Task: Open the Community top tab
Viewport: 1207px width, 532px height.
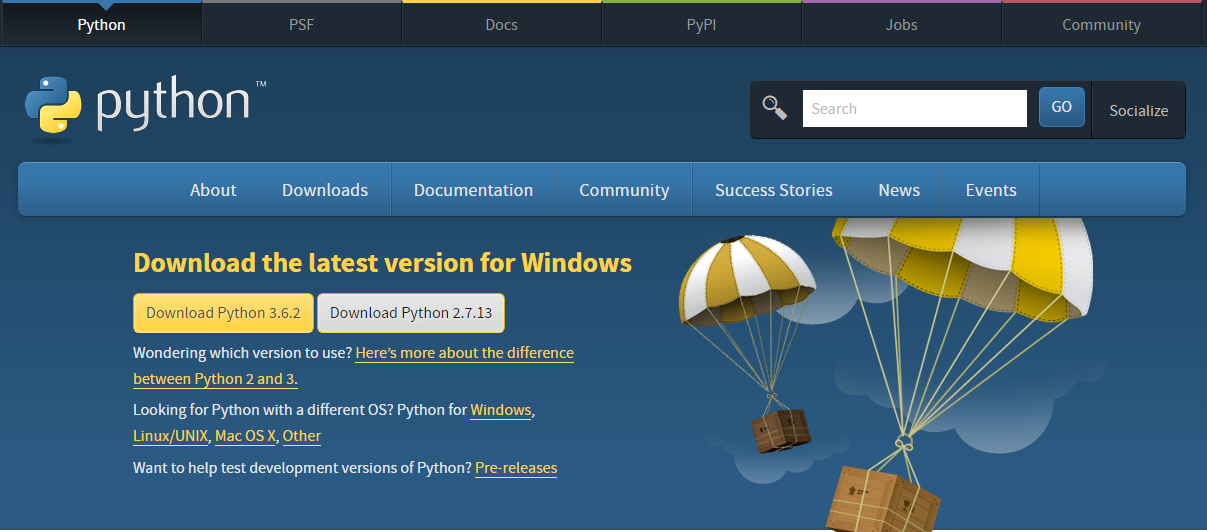Action: 1101,25
